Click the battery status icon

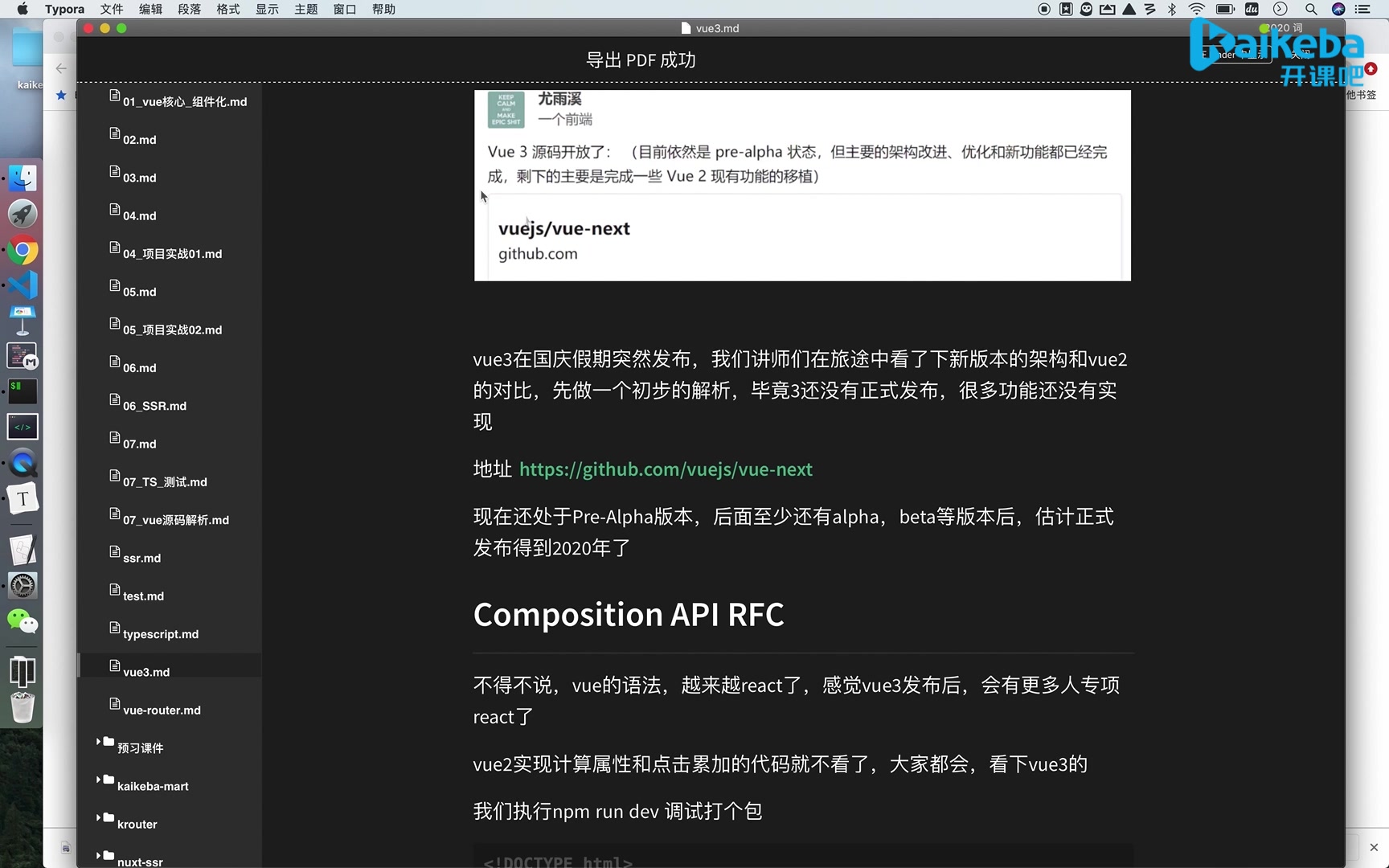coord(1225,9)
